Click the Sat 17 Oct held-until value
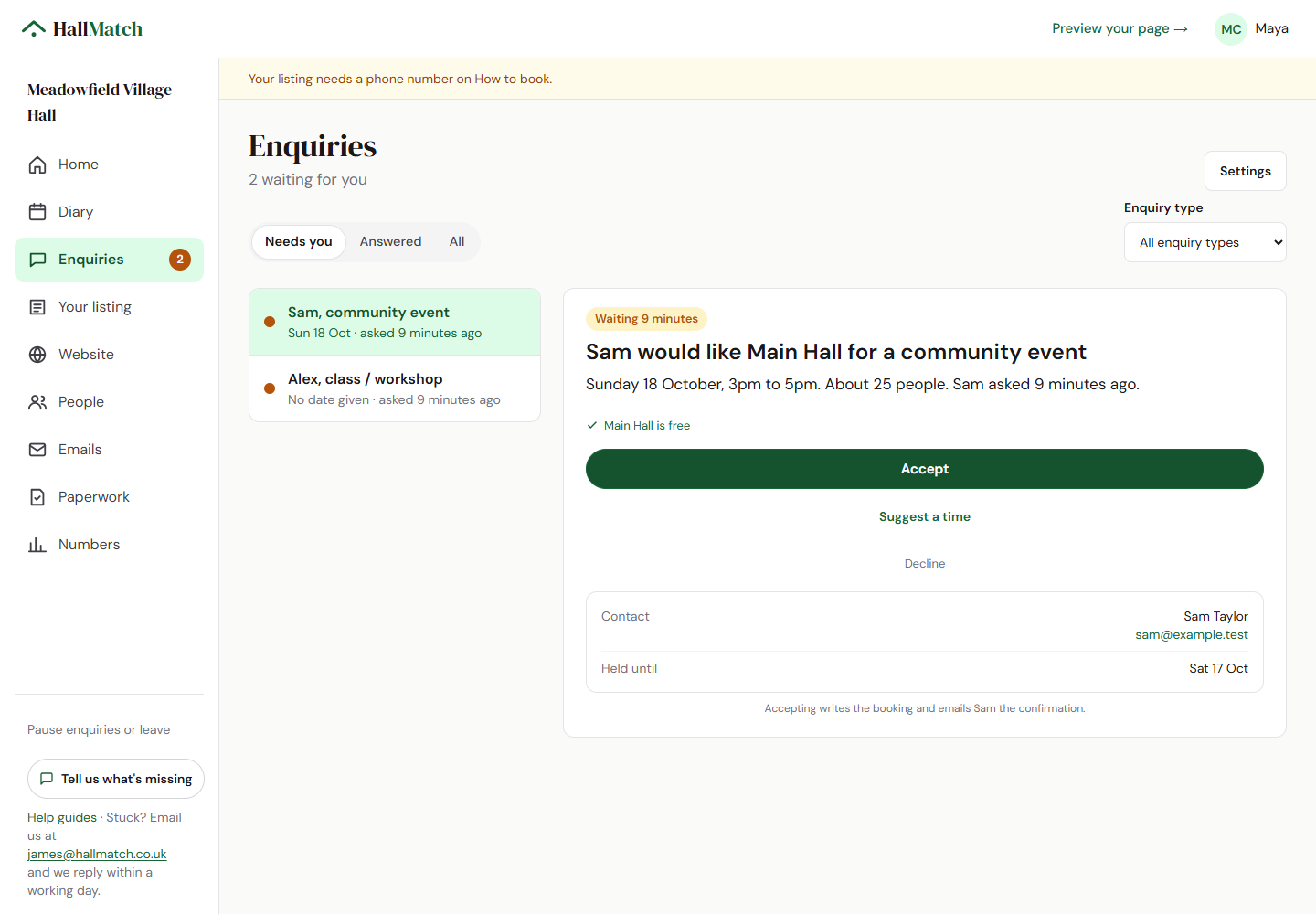The width and height of the screenshot is (1316, 914). 1218,669
